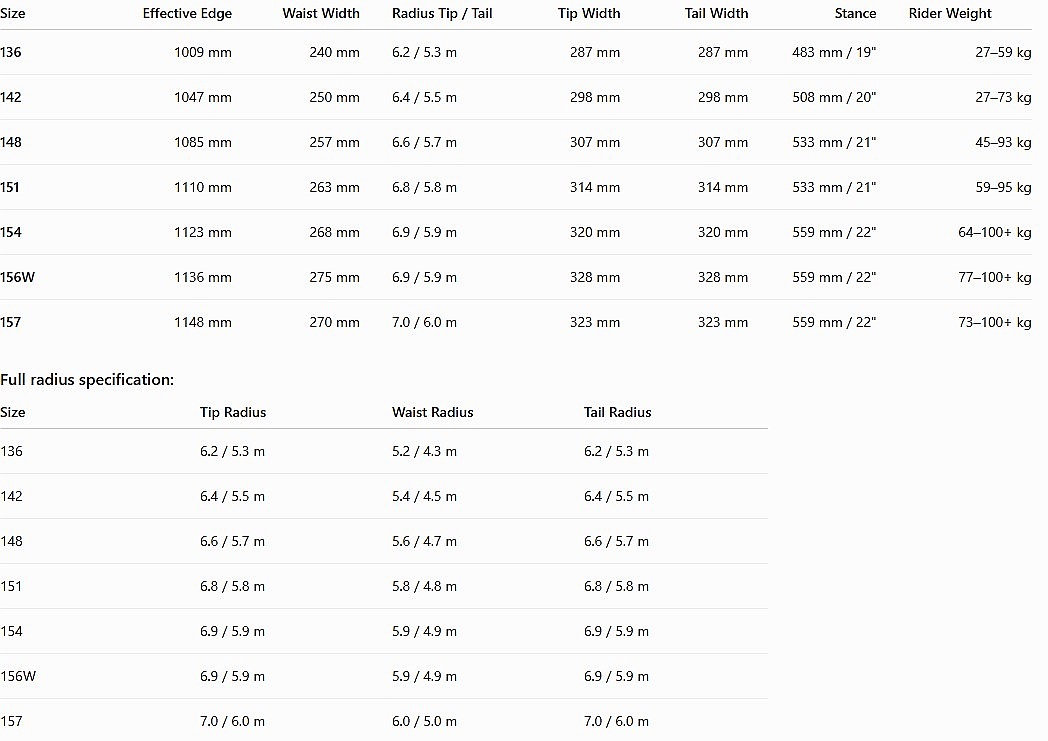Click the Tail Radius column header
The image size is (1048, 741).
pyautogui.click(x=617, y=412)
